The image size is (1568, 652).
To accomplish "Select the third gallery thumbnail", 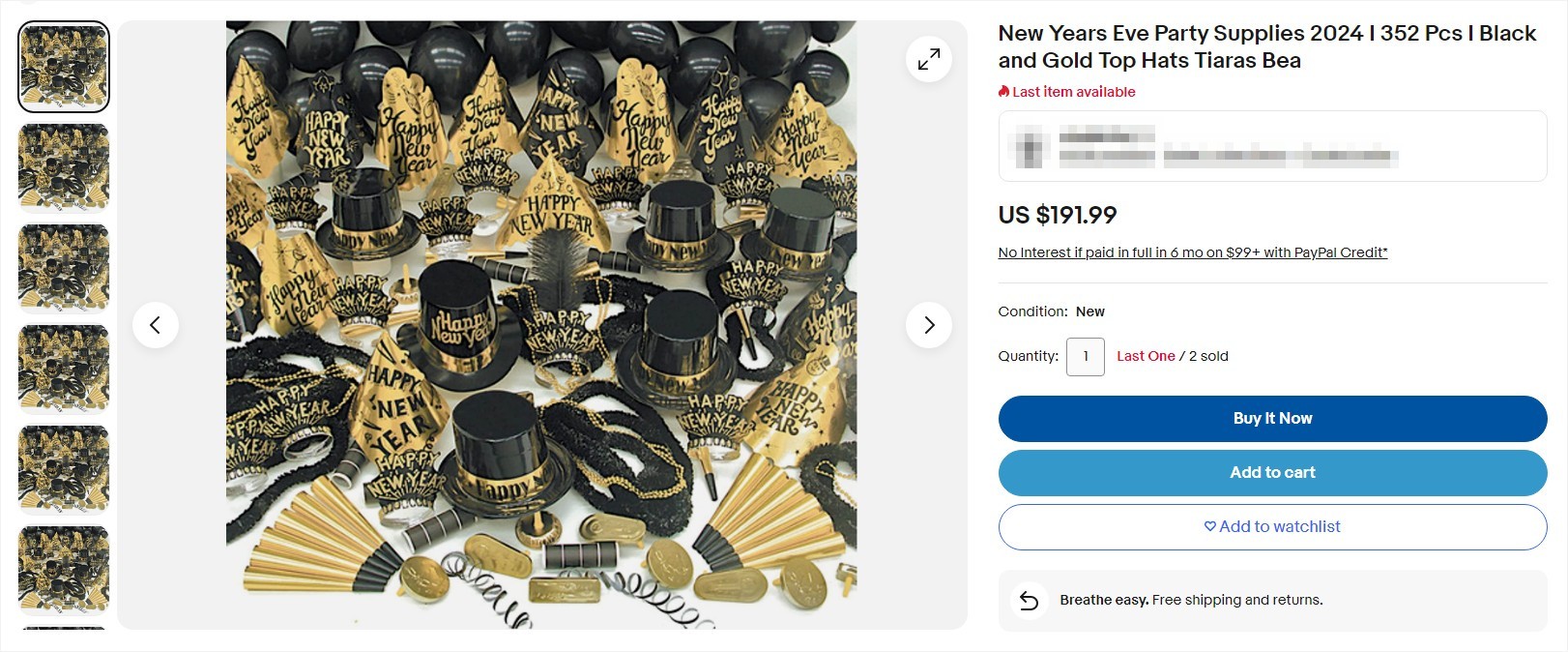I will click(x=63, y=268).
